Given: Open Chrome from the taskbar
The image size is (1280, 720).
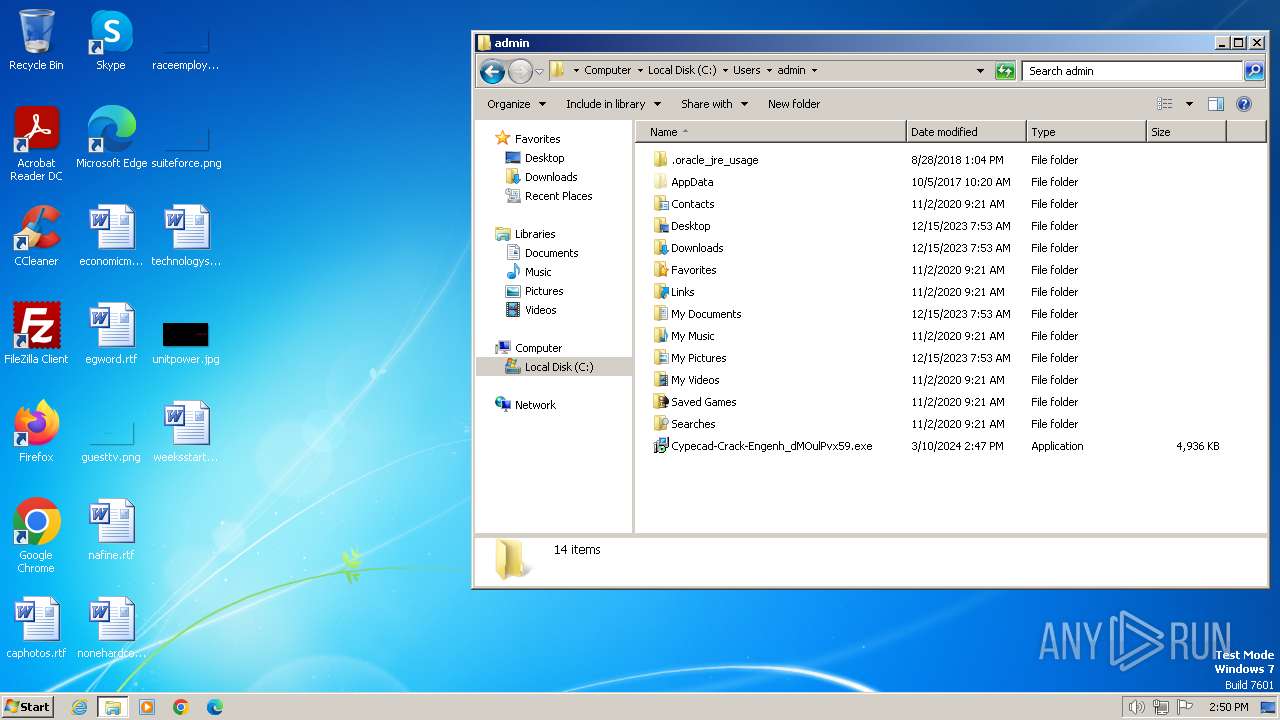Looking at the screenshot, I should pos(181,707).
